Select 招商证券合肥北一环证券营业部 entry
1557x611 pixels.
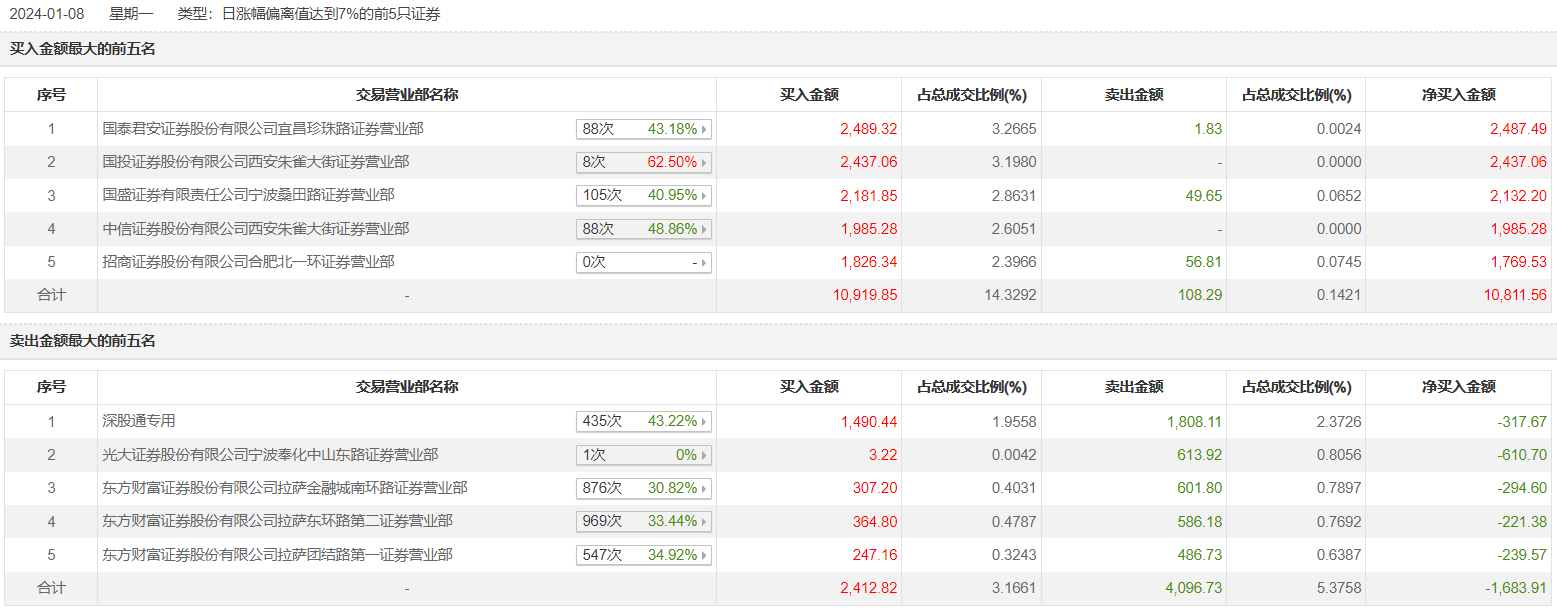click(249, 262)
